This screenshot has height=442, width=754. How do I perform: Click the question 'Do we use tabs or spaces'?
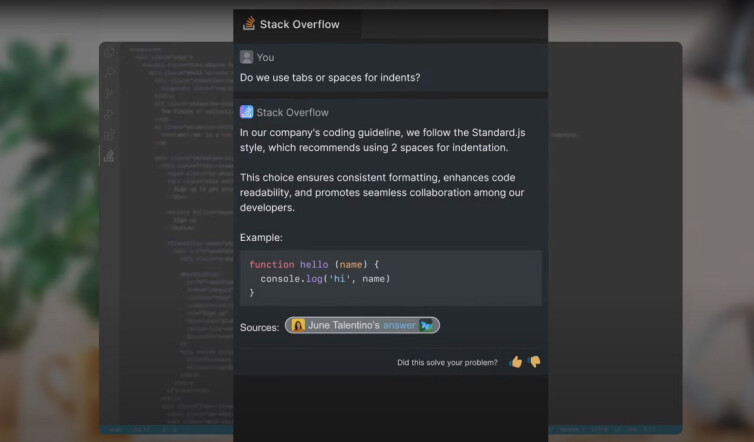coord(330,77)
